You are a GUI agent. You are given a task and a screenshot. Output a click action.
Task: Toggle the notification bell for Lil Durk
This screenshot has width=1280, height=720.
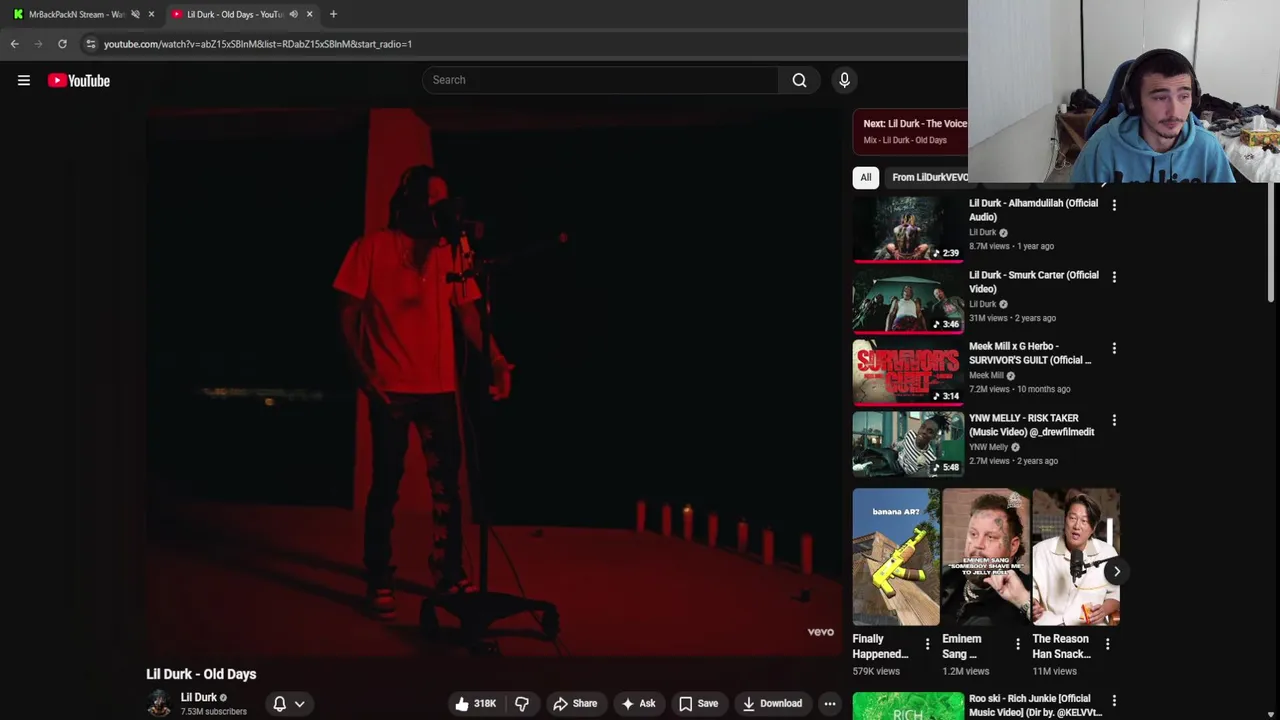tap(279, 704)
